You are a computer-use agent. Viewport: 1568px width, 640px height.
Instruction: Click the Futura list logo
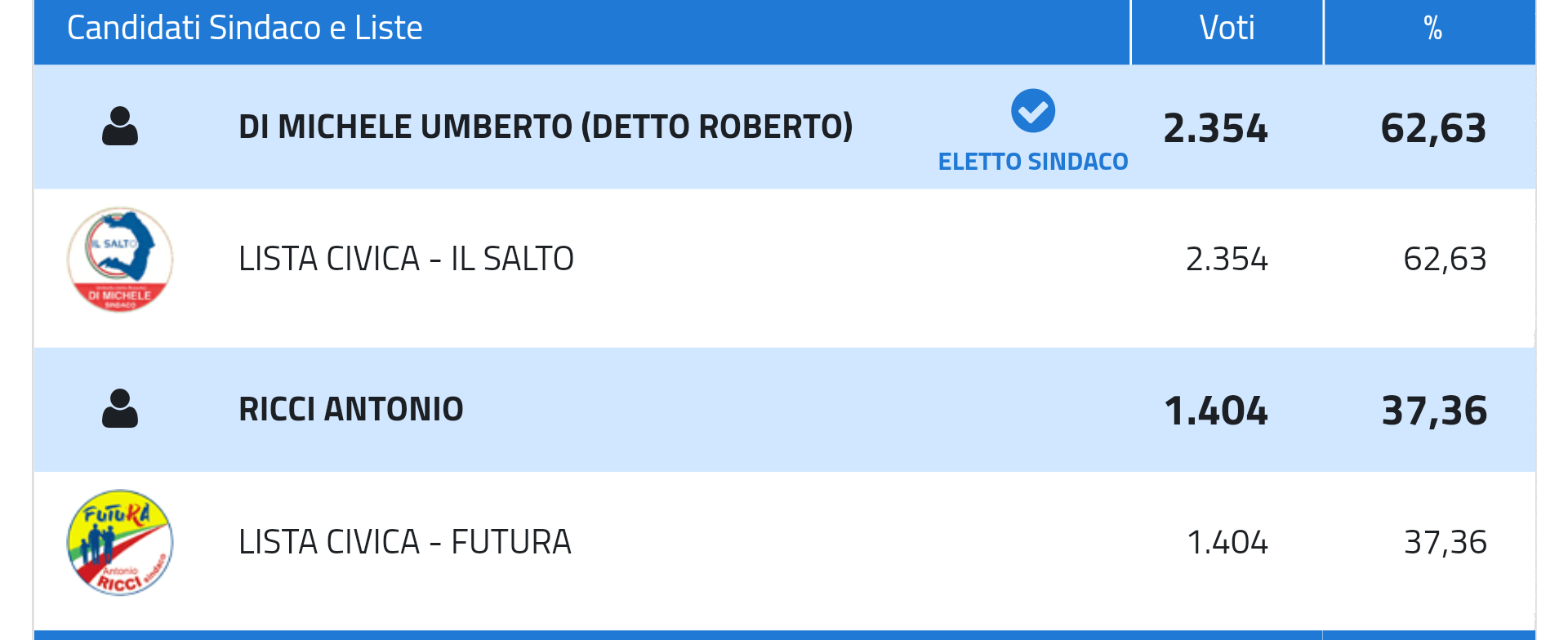(x=120, y=542)
